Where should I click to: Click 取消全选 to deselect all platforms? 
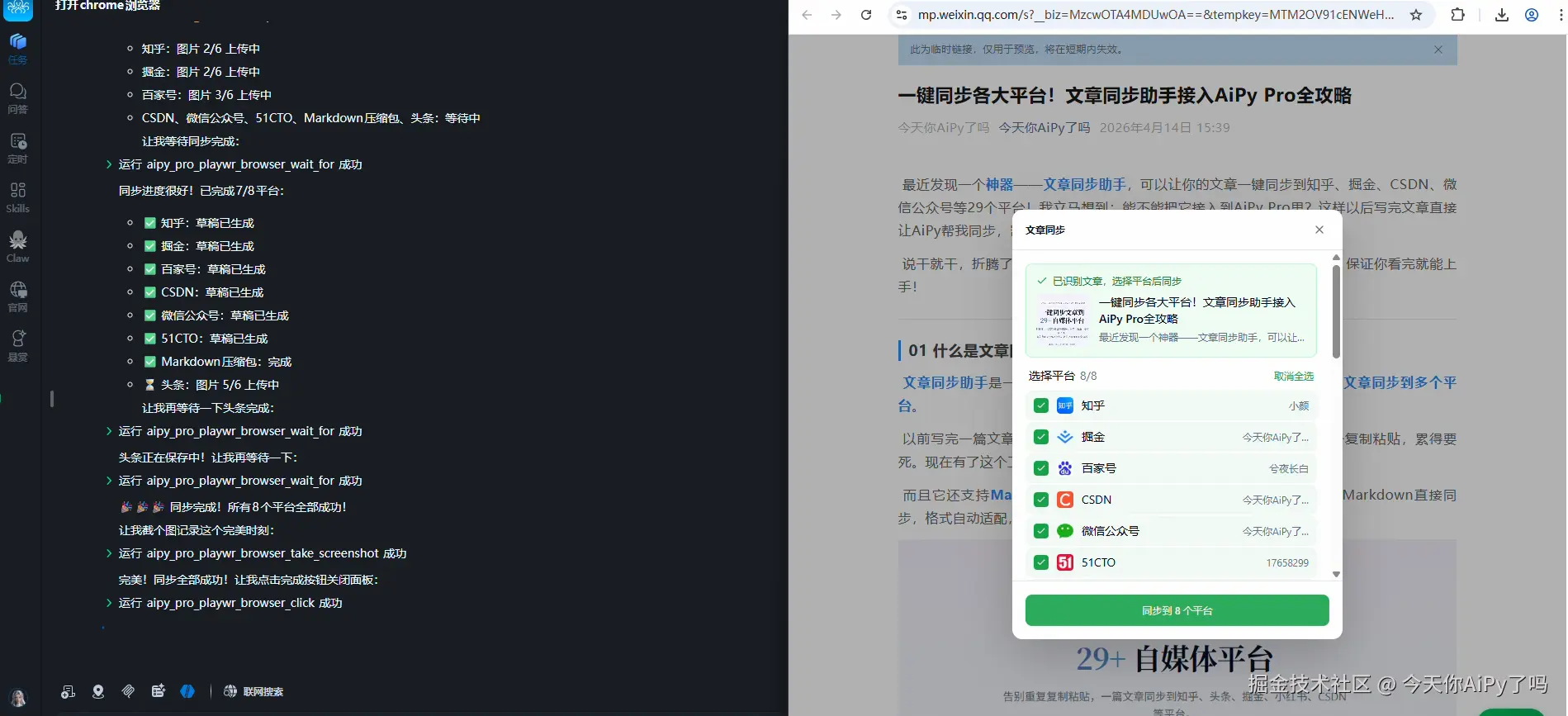pos(1294,376)
